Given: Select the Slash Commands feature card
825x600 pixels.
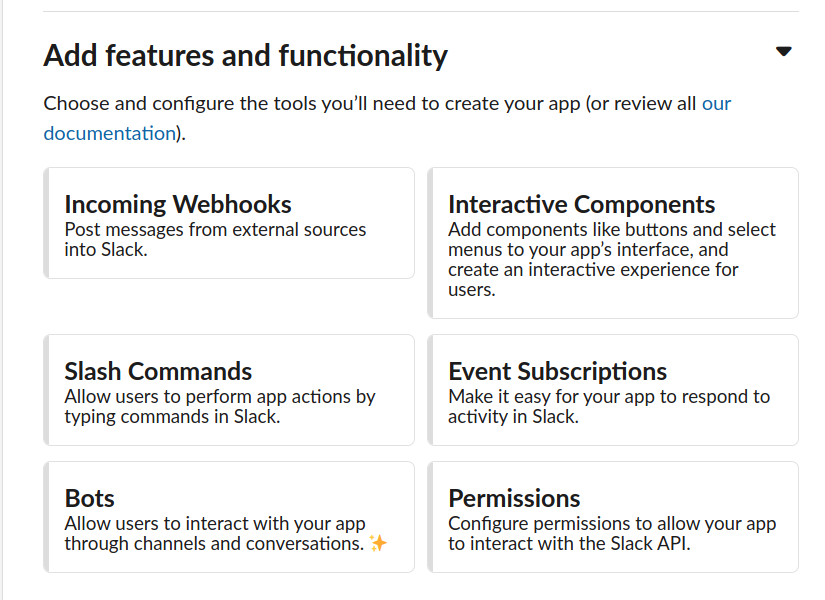Looking at the screenshot, I should [229, 390].
